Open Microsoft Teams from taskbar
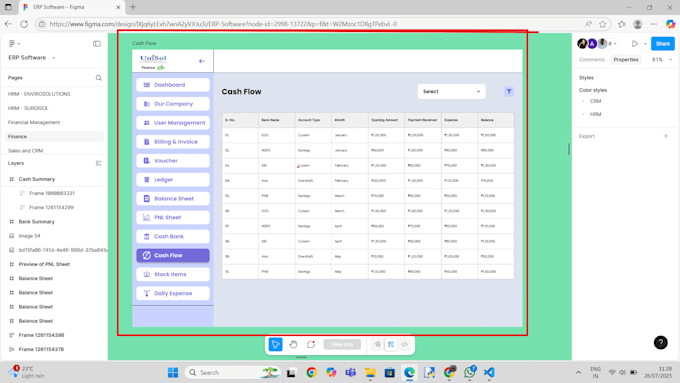680x383 pixels. click(350, 373)
